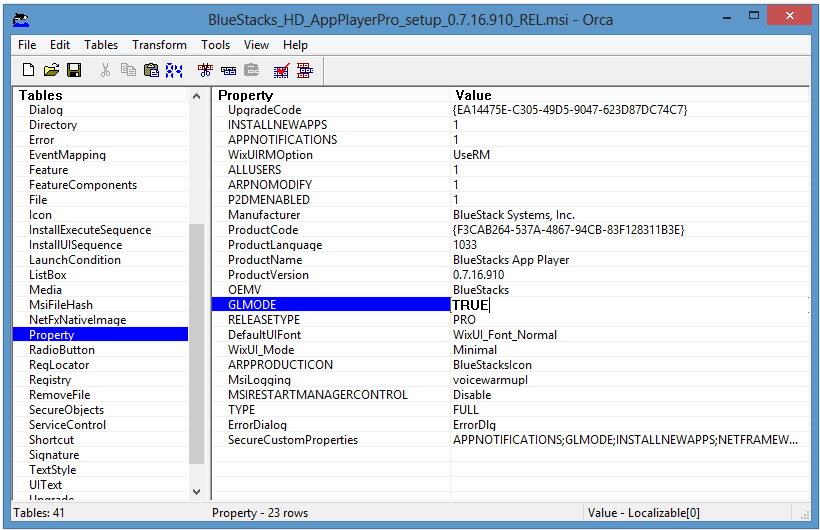Select the LaunchCondition table
Image resolution: width=820 pixels, height=530 pixels.
tap(75, 260)
